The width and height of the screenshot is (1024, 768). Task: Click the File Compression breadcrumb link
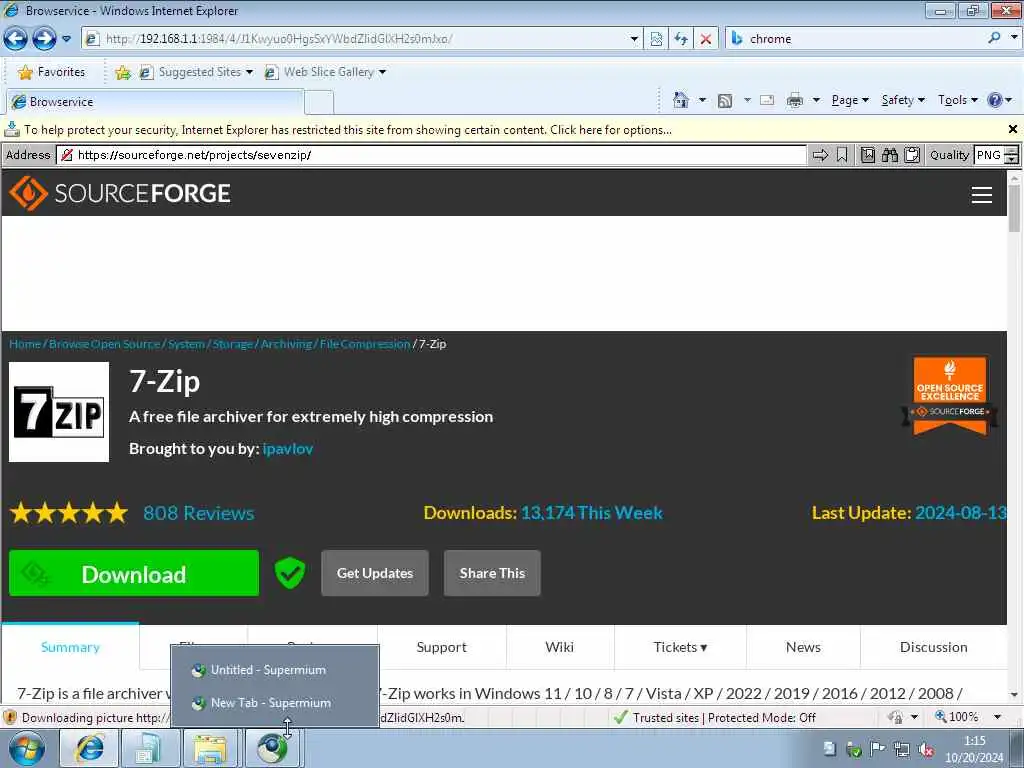(364, 344)
